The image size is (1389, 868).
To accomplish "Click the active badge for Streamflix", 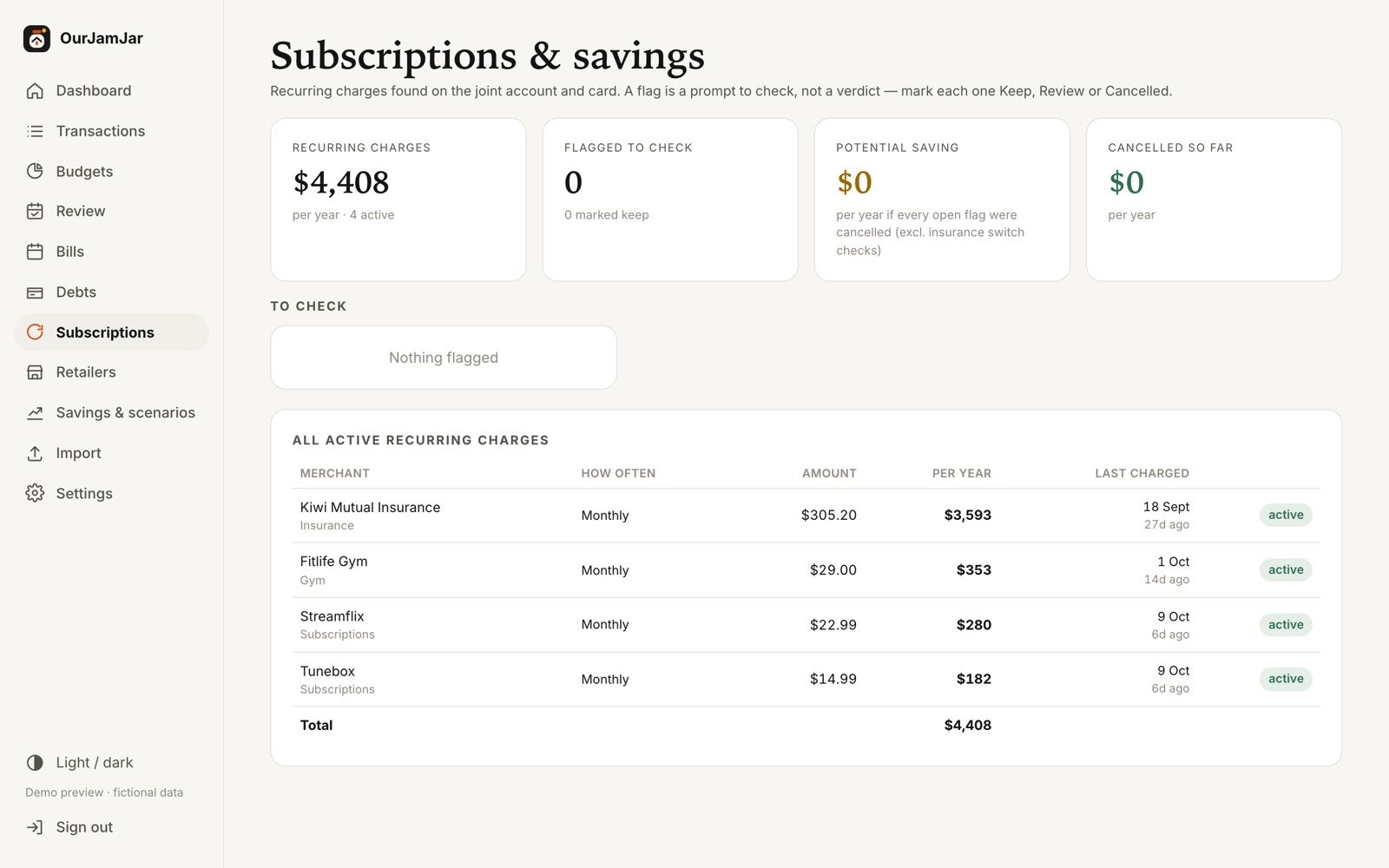I will 1286,624.
